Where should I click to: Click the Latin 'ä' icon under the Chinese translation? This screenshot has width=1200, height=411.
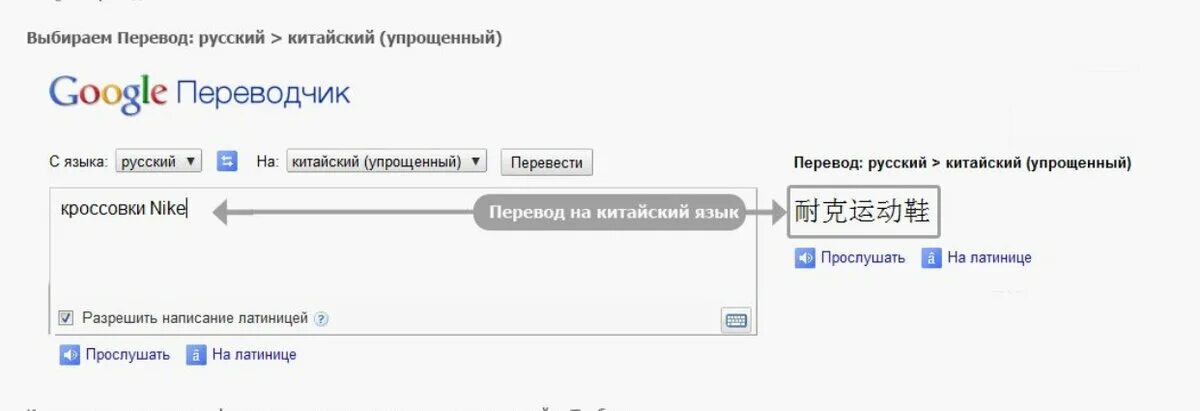931,258
